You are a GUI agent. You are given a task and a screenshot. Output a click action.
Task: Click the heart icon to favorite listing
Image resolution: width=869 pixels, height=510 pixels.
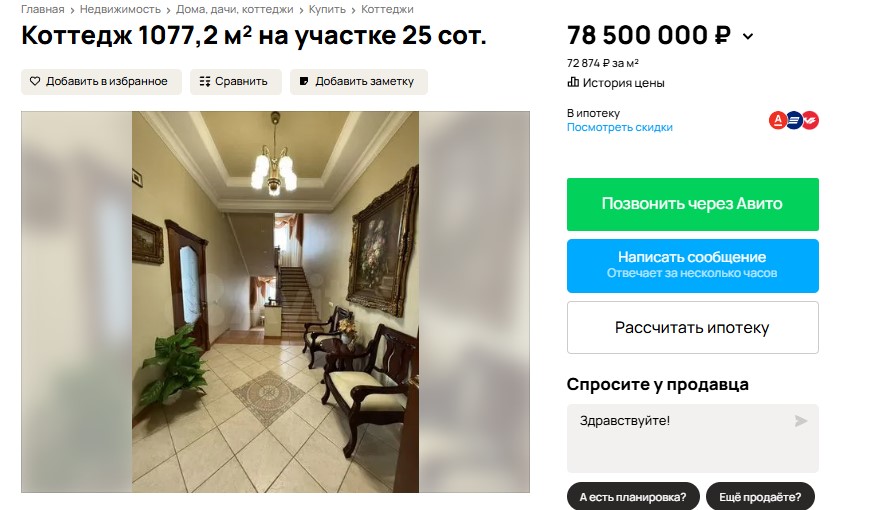[35, 81]
